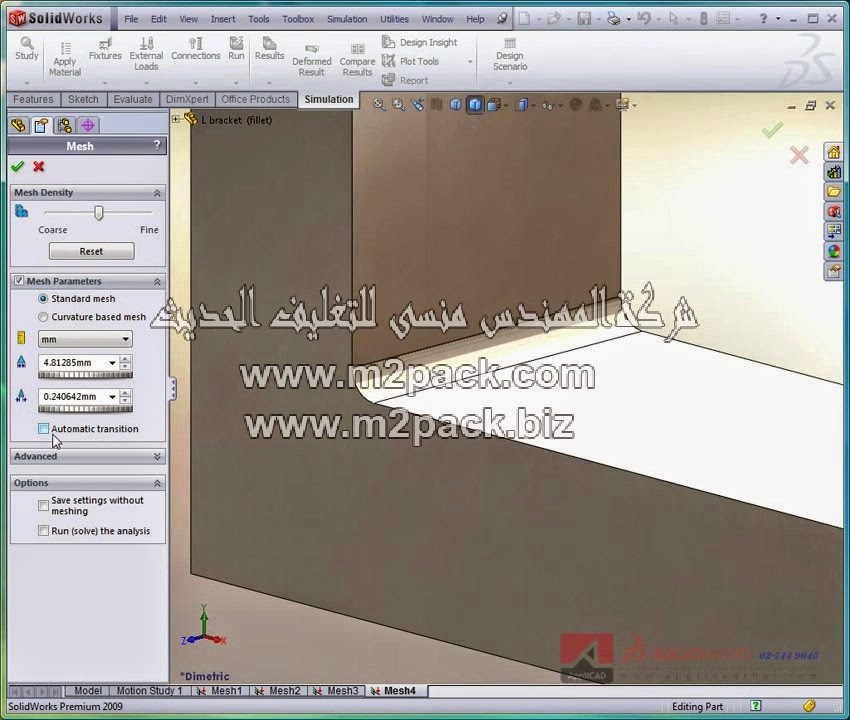Viewport: 850px width, 720px height.
Task: Select Curvature based mesh option
Action: [x=43, y=317]
